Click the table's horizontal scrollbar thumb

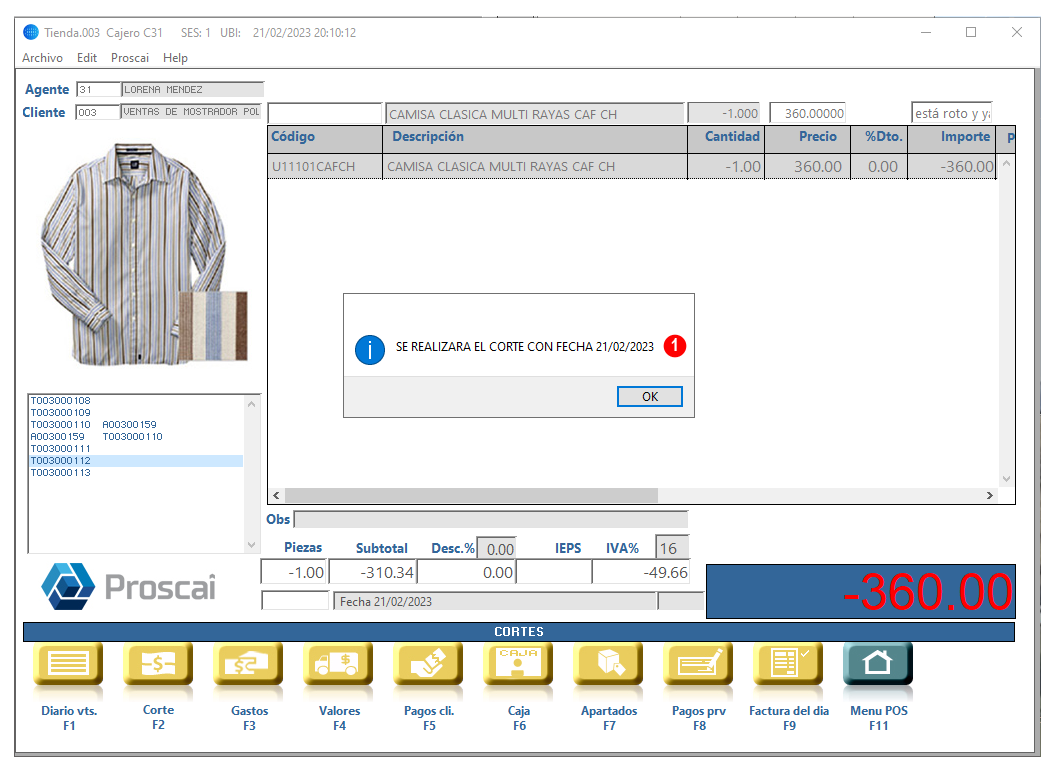[471, 495]
